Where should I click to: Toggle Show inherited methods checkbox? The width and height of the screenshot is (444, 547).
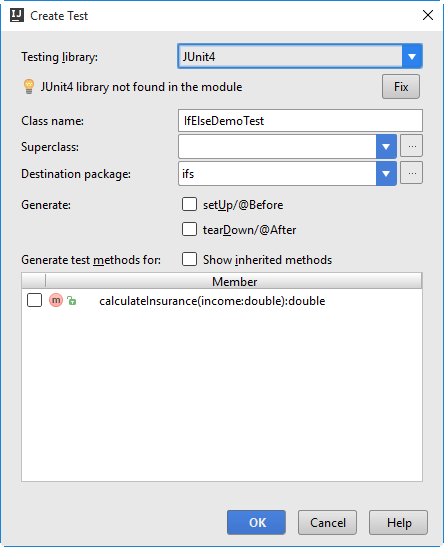pyautogui.click(x=189, y=260)
